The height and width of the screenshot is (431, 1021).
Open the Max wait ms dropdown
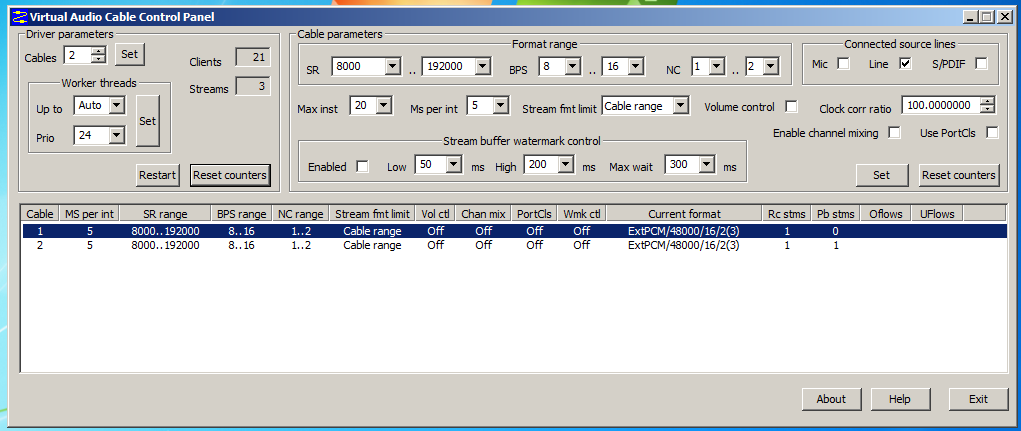(706, 165)
